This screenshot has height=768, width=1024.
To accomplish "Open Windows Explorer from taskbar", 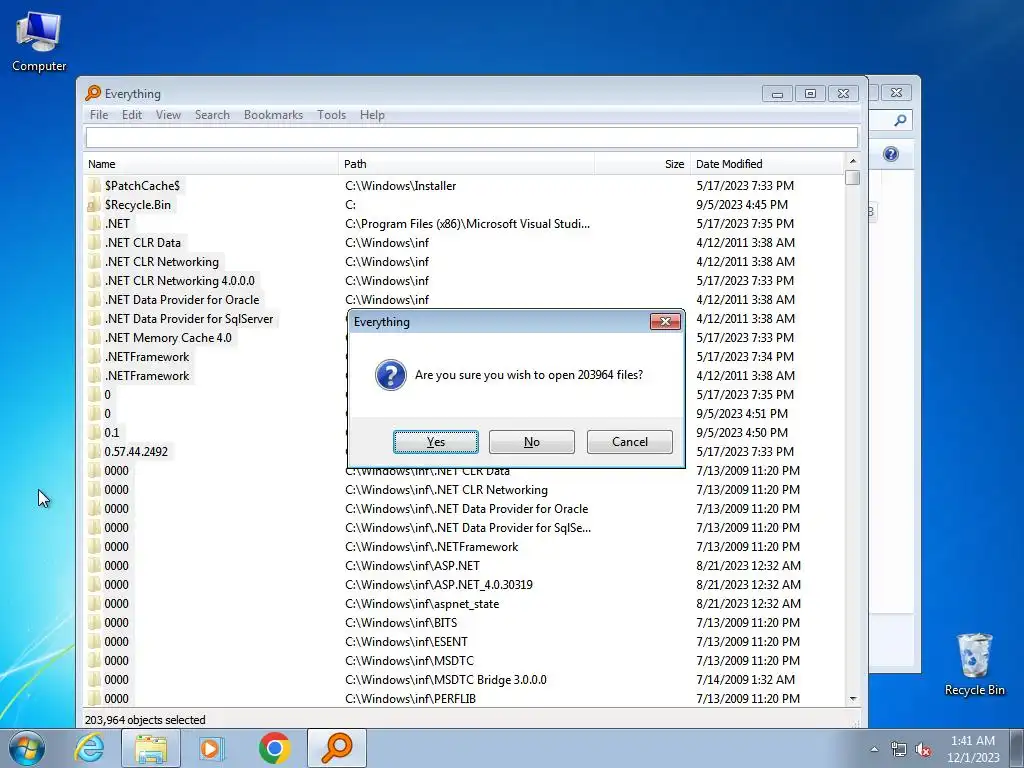I will (x=151, y=748).
